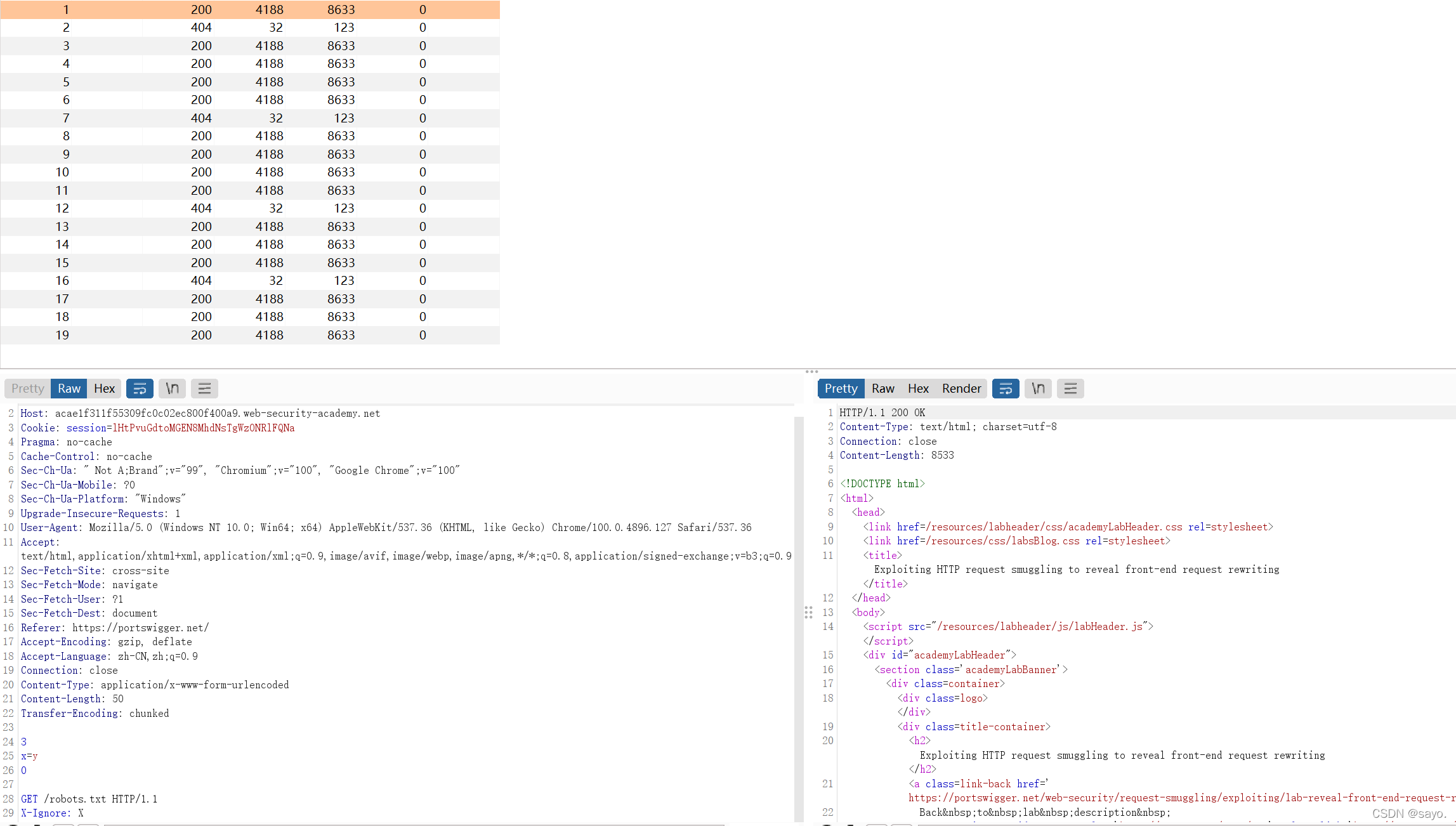Select result row 3 in results table

[x=250, y=46]
